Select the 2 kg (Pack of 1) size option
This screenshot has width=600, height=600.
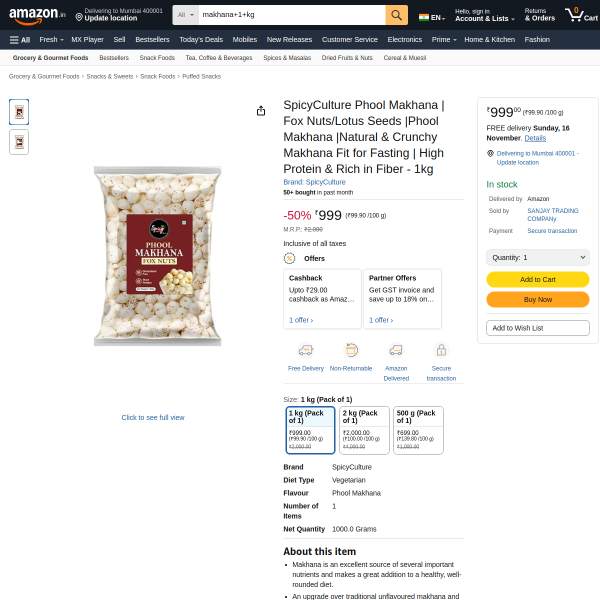(x=364, y=430)
